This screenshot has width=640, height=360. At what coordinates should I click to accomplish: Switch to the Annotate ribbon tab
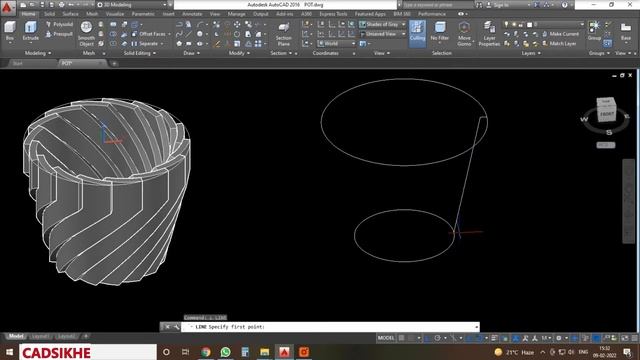[x=192, y=14]
